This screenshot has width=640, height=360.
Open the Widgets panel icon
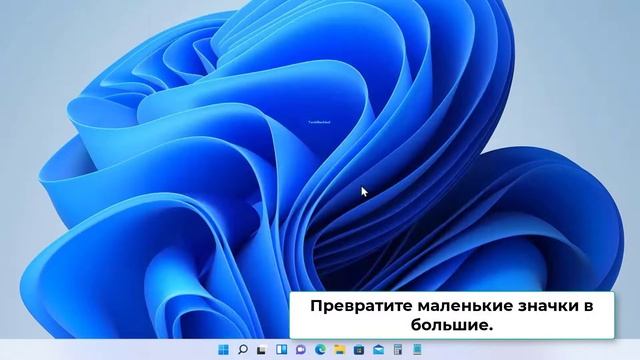(281, 349)
